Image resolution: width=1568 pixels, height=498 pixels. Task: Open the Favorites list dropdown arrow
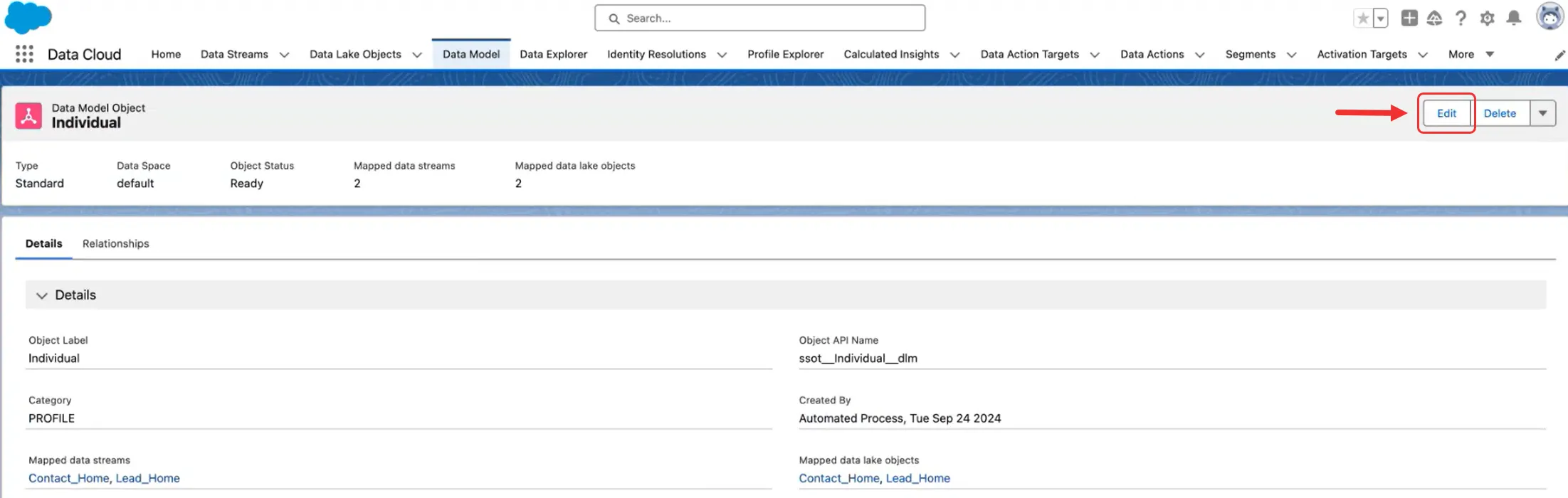coord(1380,18)
